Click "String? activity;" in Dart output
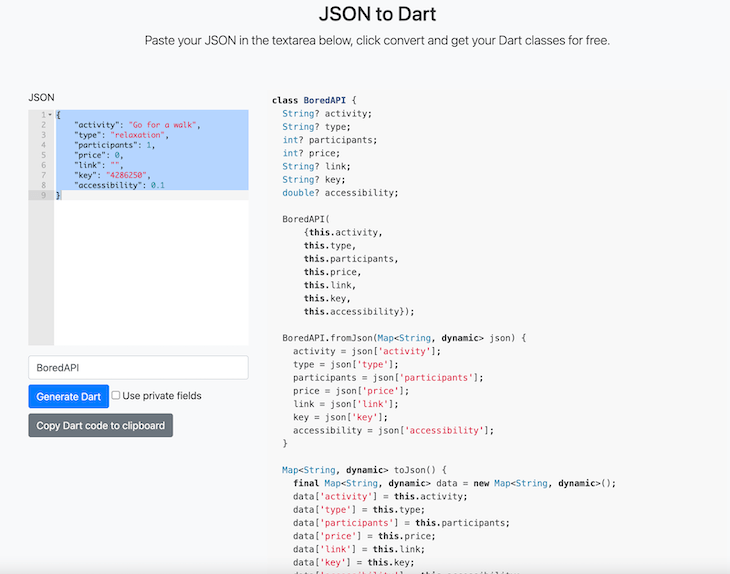 coord(327,114)
